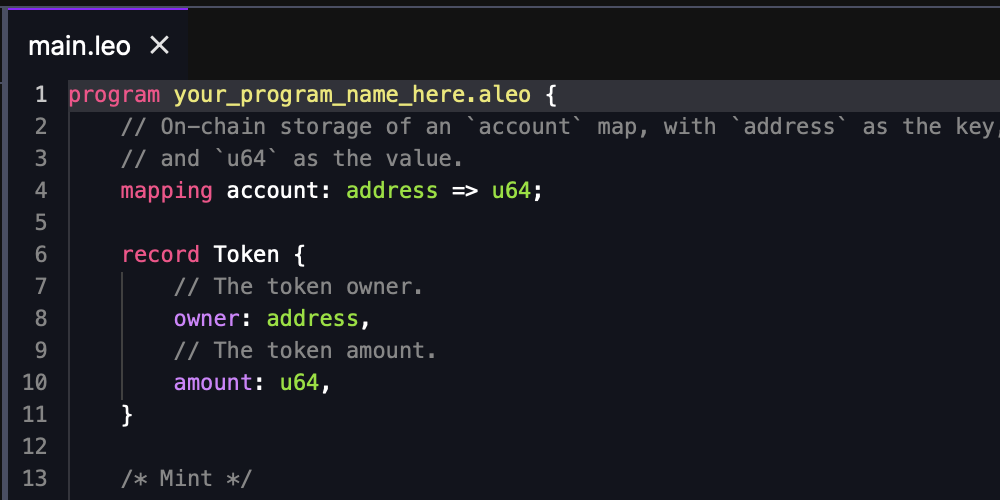The image size is (1000, 500).
Task: Click line number 6 in the gutter
Action: click(41, 254)
